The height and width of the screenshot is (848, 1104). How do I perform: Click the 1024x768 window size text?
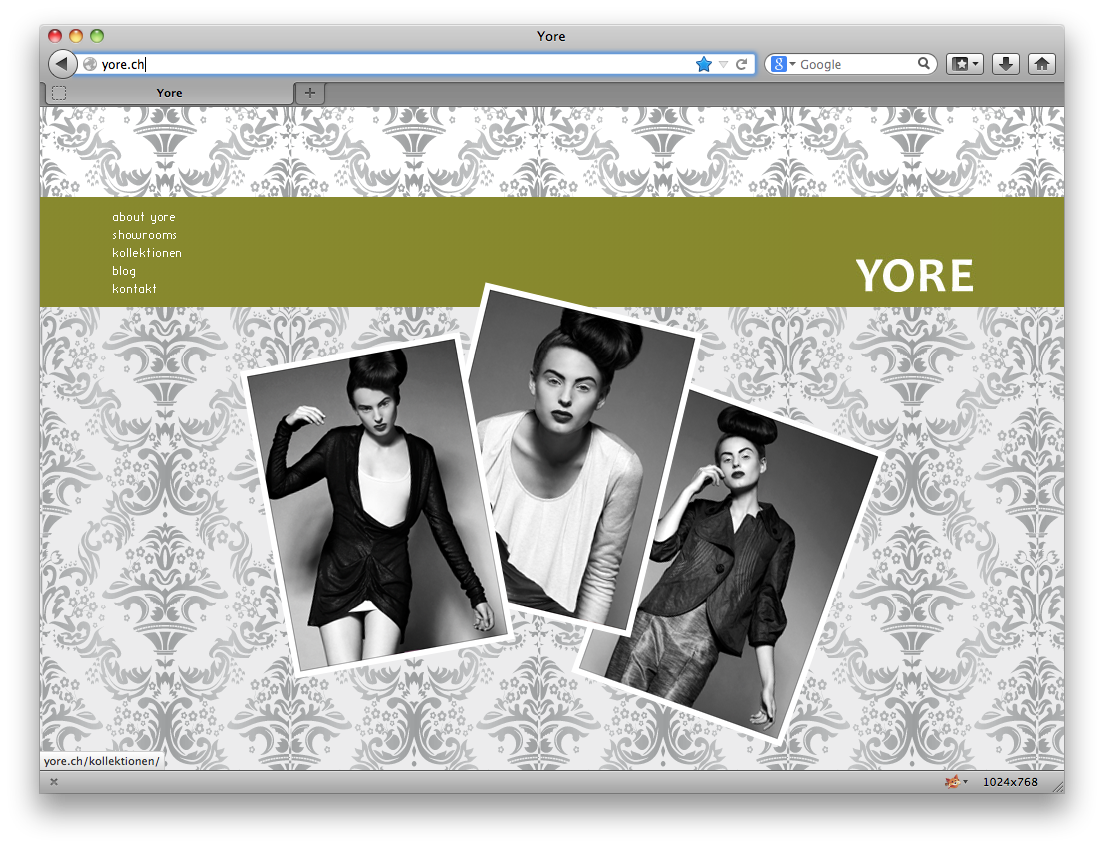tap(1010, 782)
